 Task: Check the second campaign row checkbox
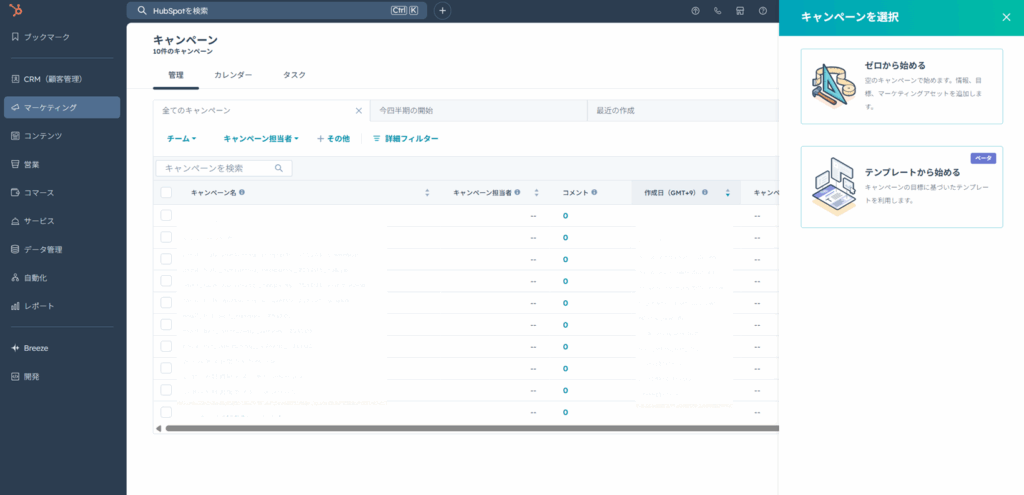(166, 237)
